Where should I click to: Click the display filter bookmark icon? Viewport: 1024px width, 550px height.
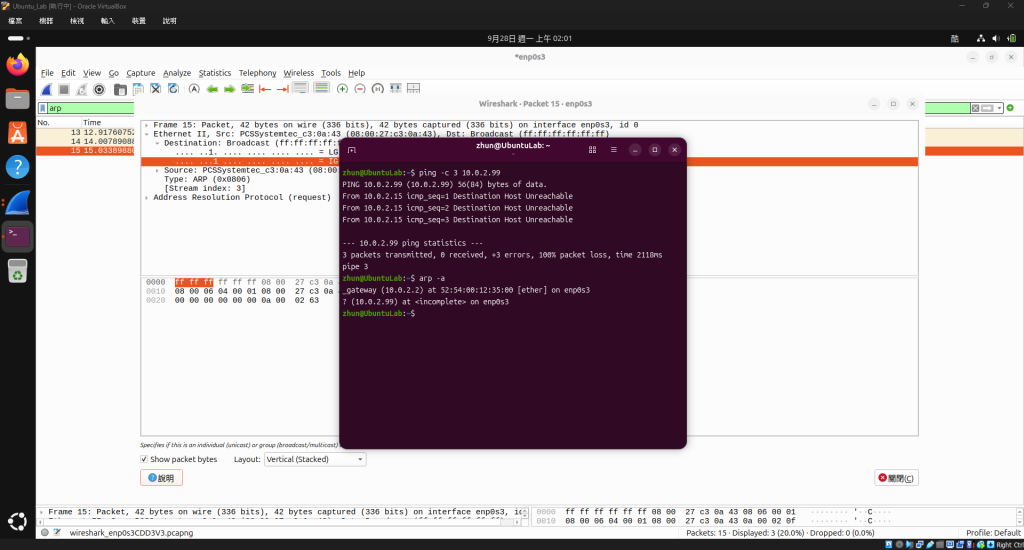coord(43,108)
